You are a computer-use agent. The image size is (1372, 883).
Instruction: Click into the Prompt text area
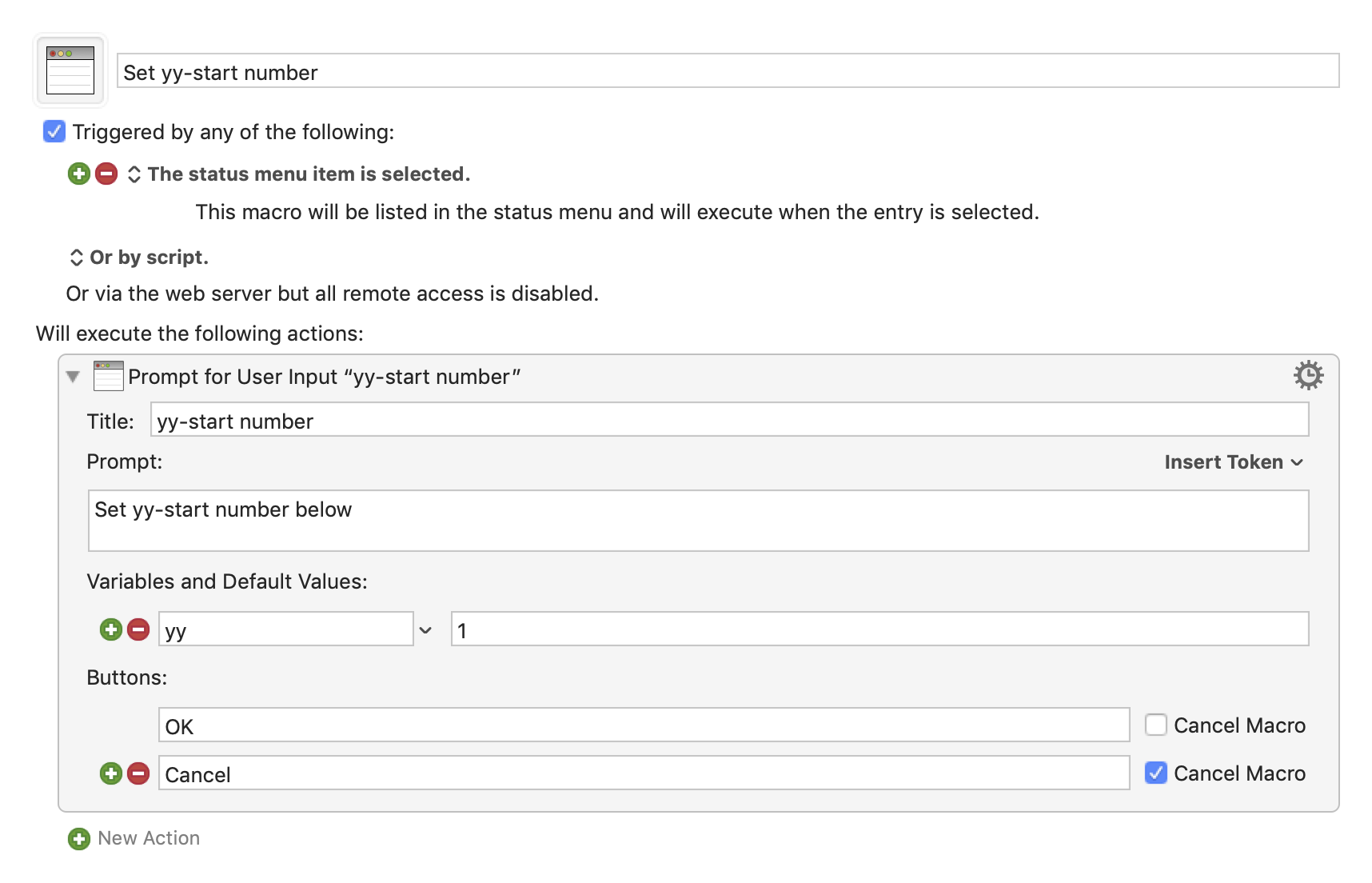click(698, 521)
